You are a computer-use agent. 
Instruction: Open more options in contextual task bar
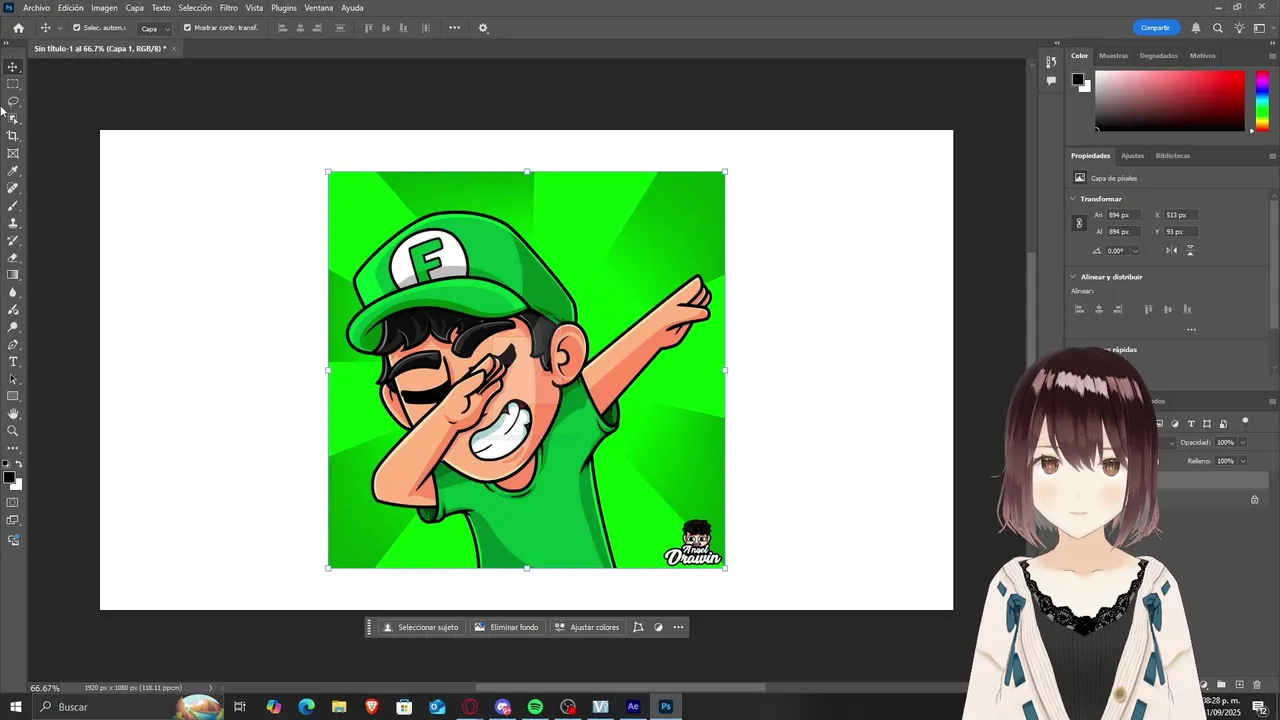(x=678, y=627)
